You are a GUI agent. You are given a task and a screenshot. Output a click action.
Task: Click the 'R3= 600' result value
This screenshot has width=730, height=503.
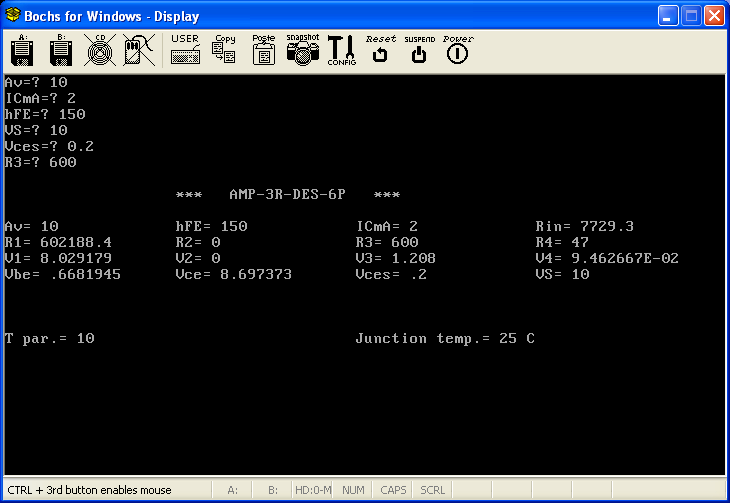click(387, 242)
